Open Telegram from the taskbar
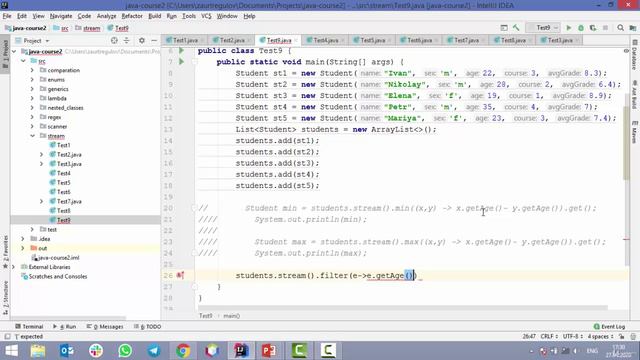Image resolution: width=640 pixels, height=360 pixels. (x=154, y=351)
